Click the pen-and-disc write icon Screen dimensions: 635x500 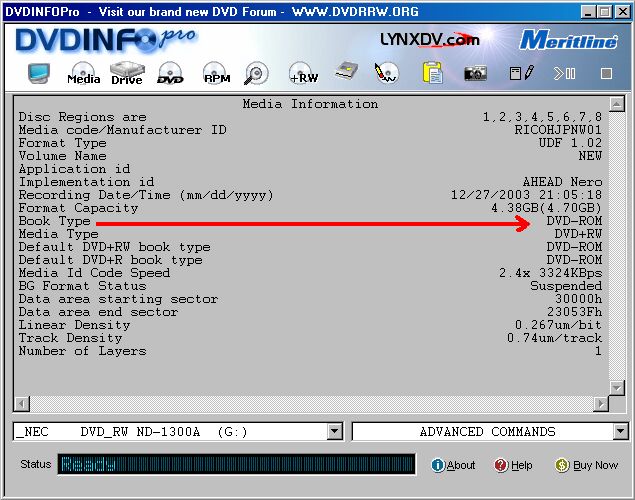point(386,73)
